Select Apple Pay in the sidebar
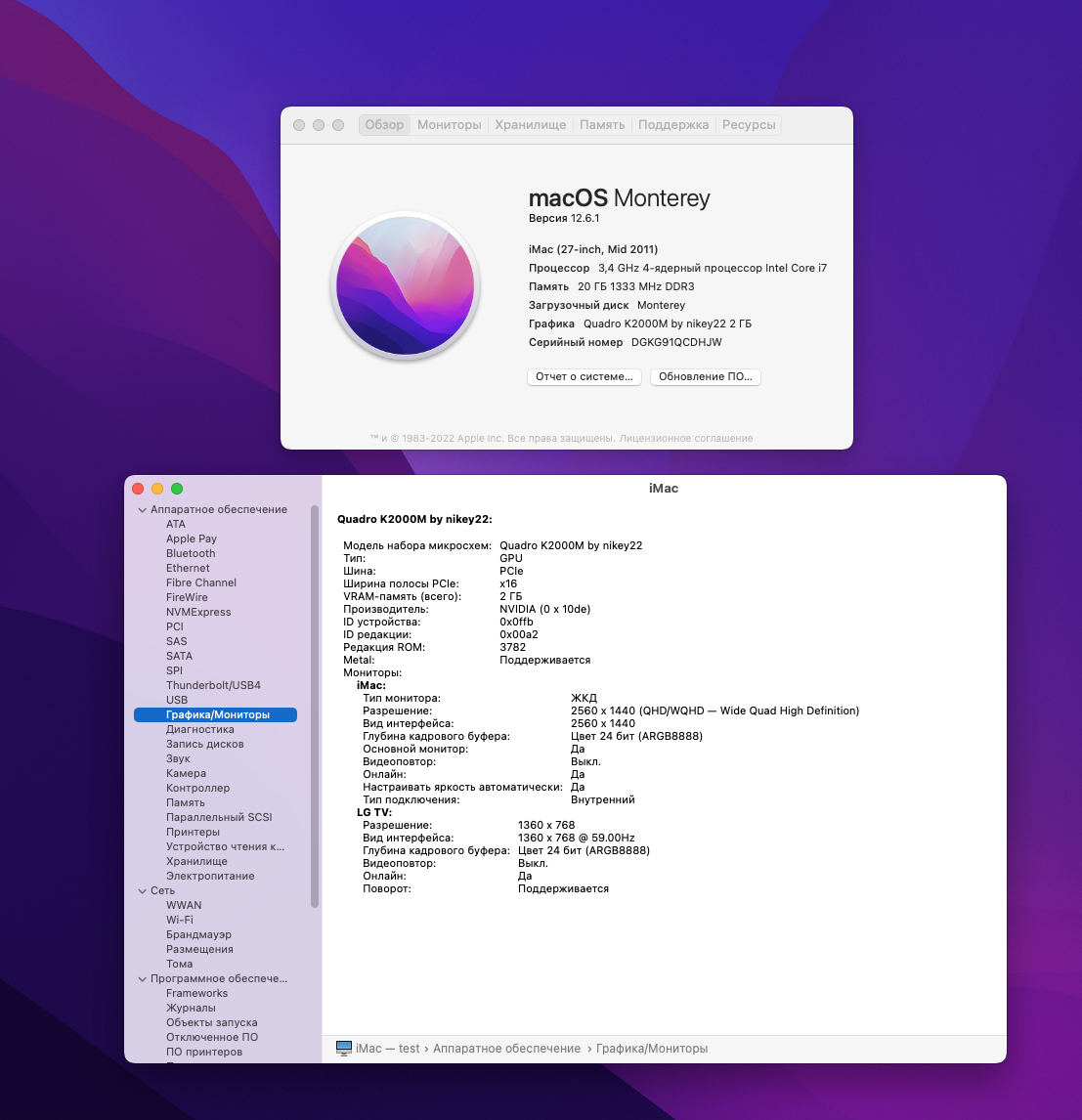The image size is (1082, 1120). (x=192, y=538)
